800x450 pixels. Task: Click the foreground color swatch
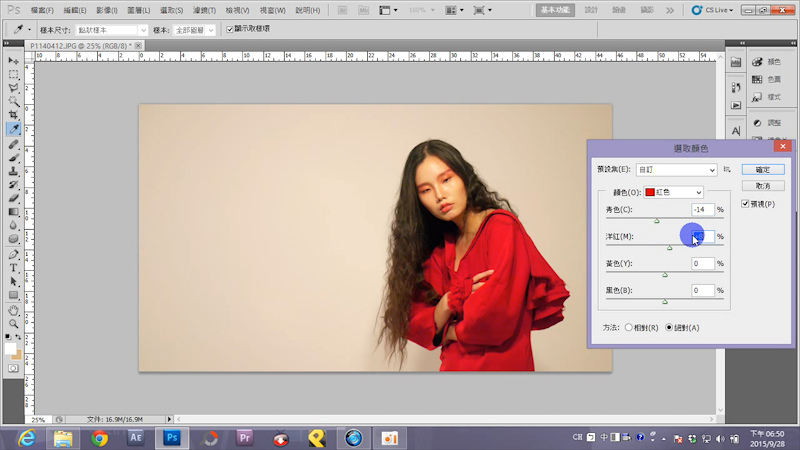click(10, 348)
